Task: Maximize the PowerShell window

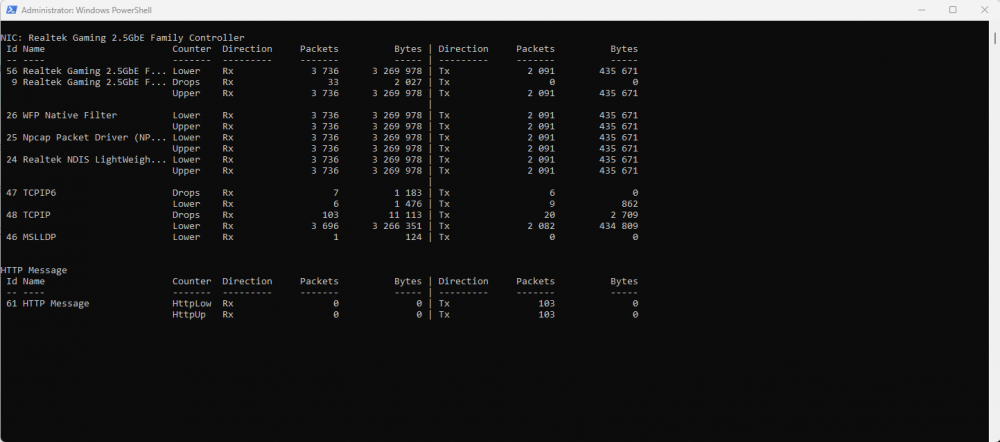Action: [x=952, y=10]
